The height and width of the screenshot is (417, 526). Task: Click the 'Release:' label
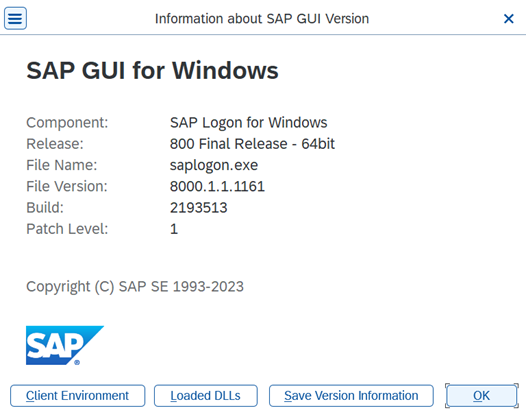55,144
